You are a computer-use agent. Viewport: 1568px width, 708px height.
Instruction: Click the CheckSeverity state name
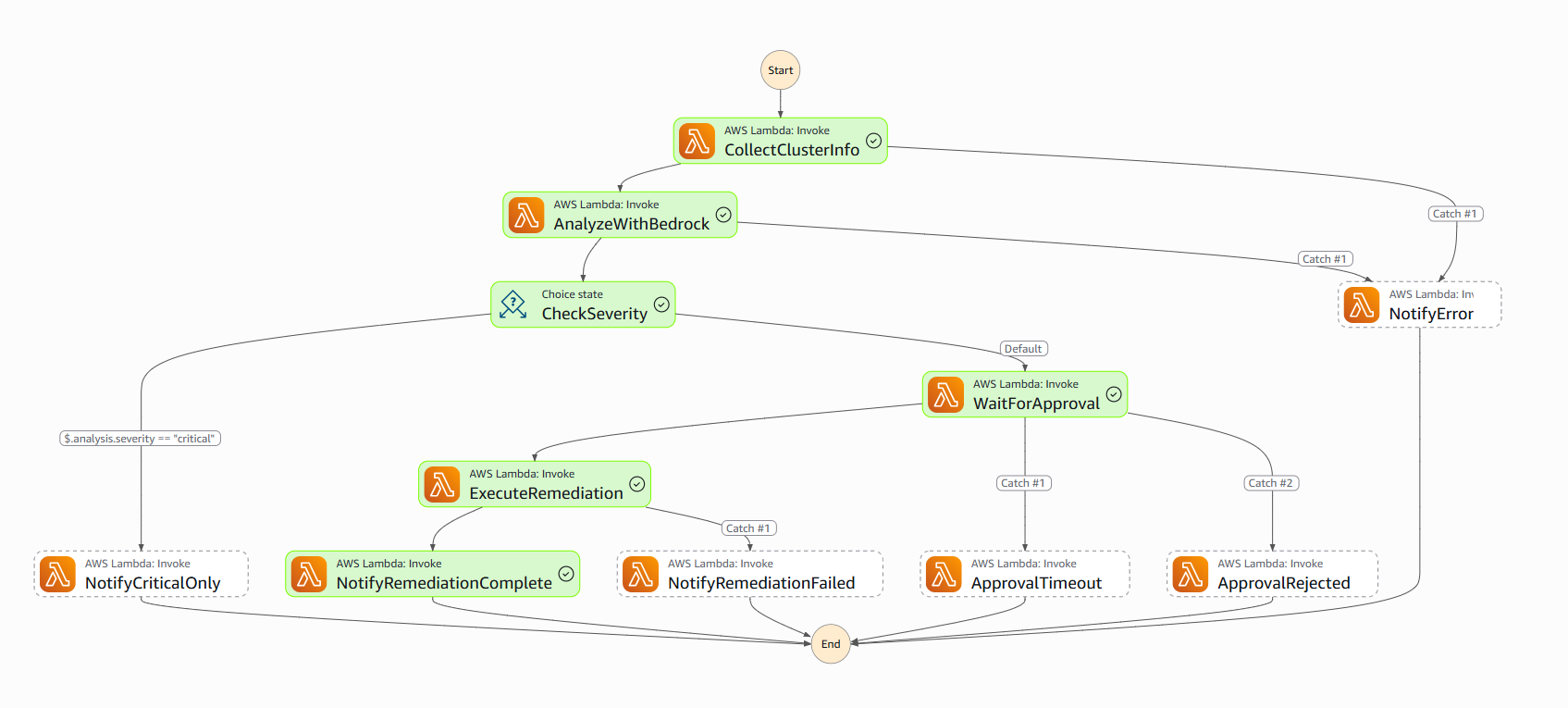(595, 314)
